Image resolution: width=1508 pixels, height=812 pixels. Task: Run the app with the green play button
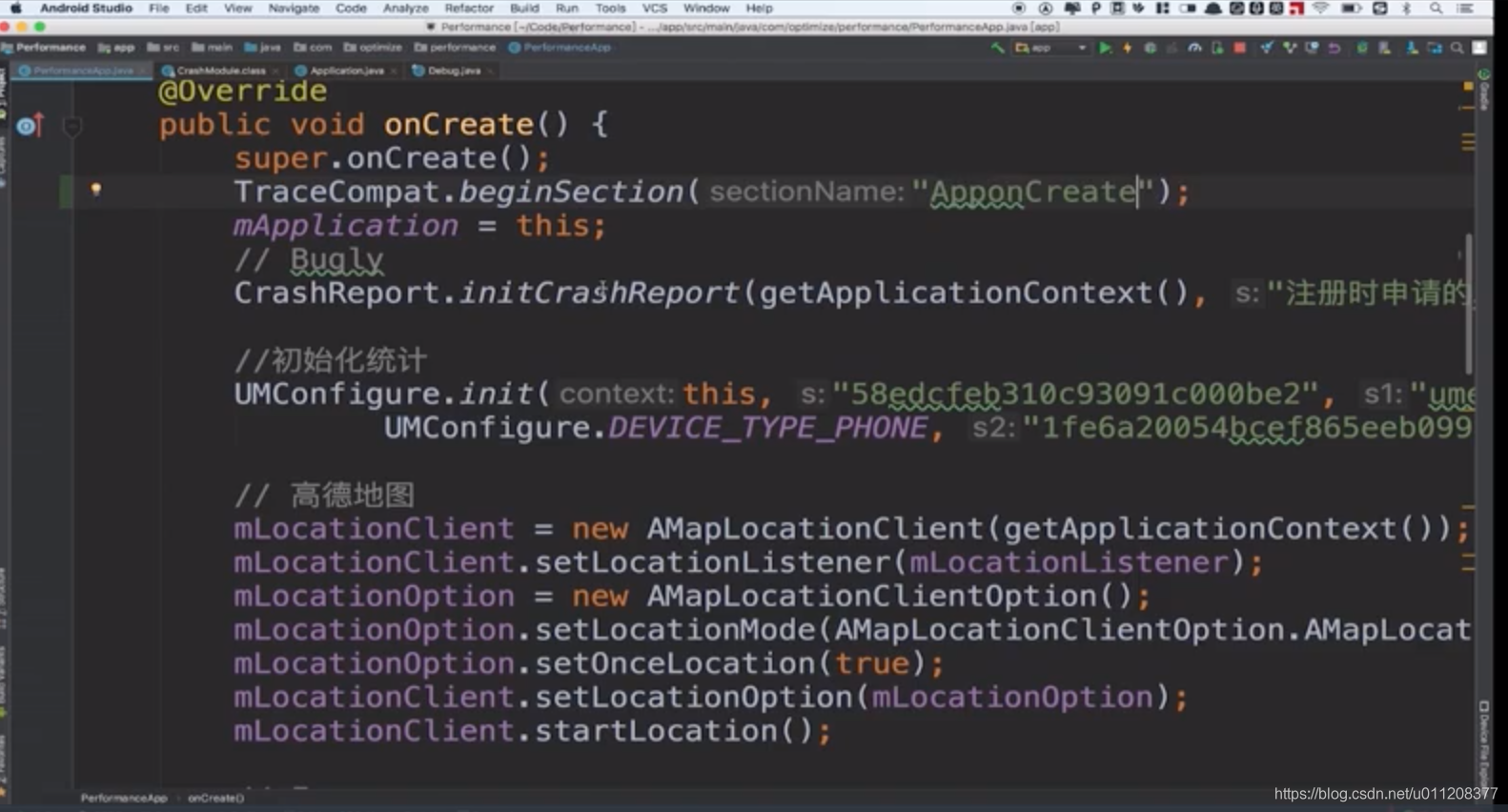[x=1105, y=47]
